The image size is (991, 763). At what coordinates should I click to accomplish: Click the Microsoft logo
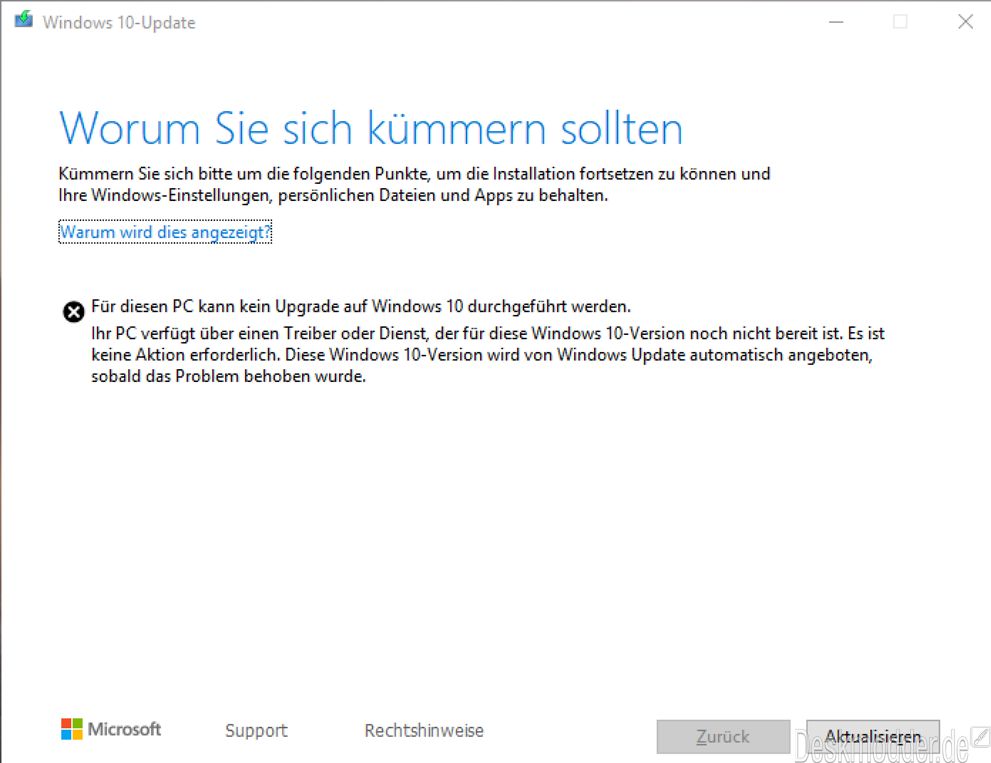pyautogui.click(x=111, y=729)
